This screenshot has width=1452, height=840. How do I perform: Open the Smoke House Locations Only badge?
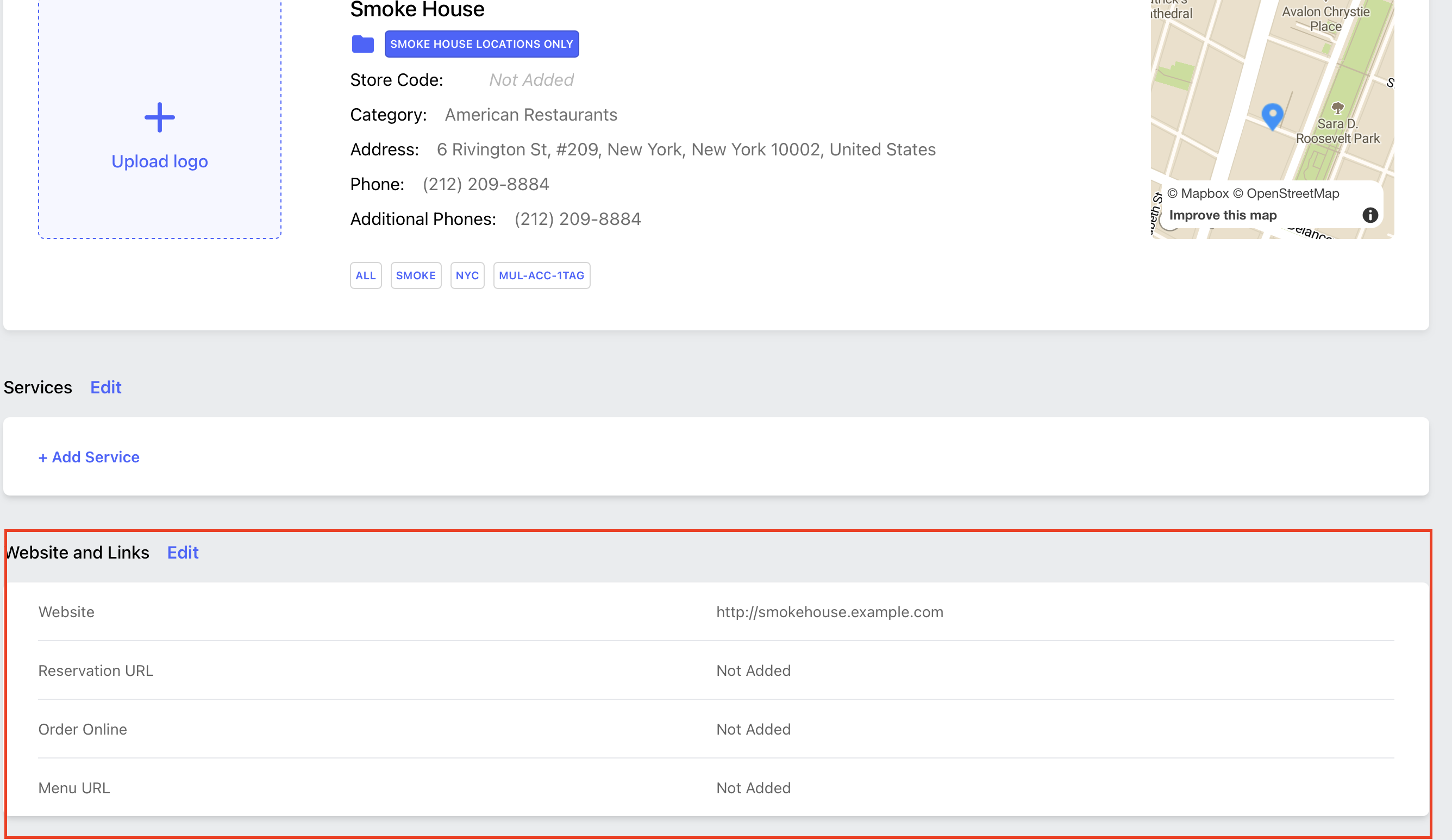click(x=481, y=44)
